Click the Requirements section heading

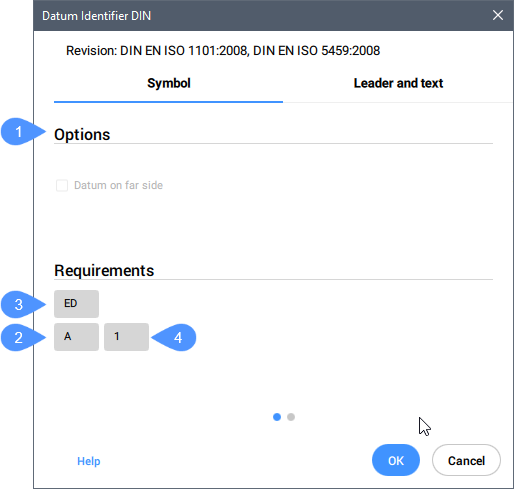[x=104, y=270]
